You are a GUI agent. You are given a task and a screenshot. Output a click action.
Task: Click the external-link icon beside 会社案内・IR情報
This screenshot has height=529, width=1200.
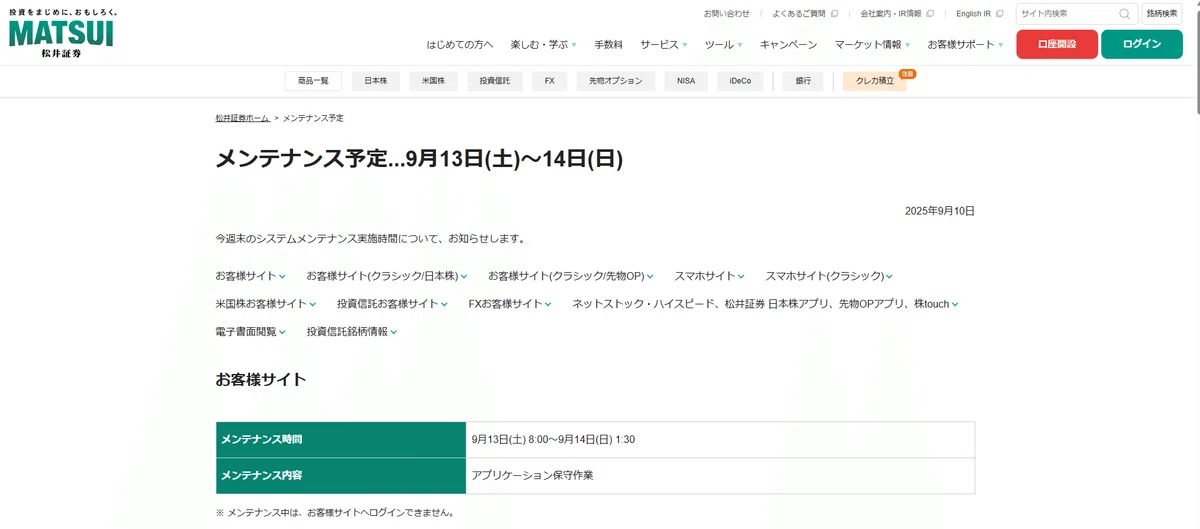[930, 14]
